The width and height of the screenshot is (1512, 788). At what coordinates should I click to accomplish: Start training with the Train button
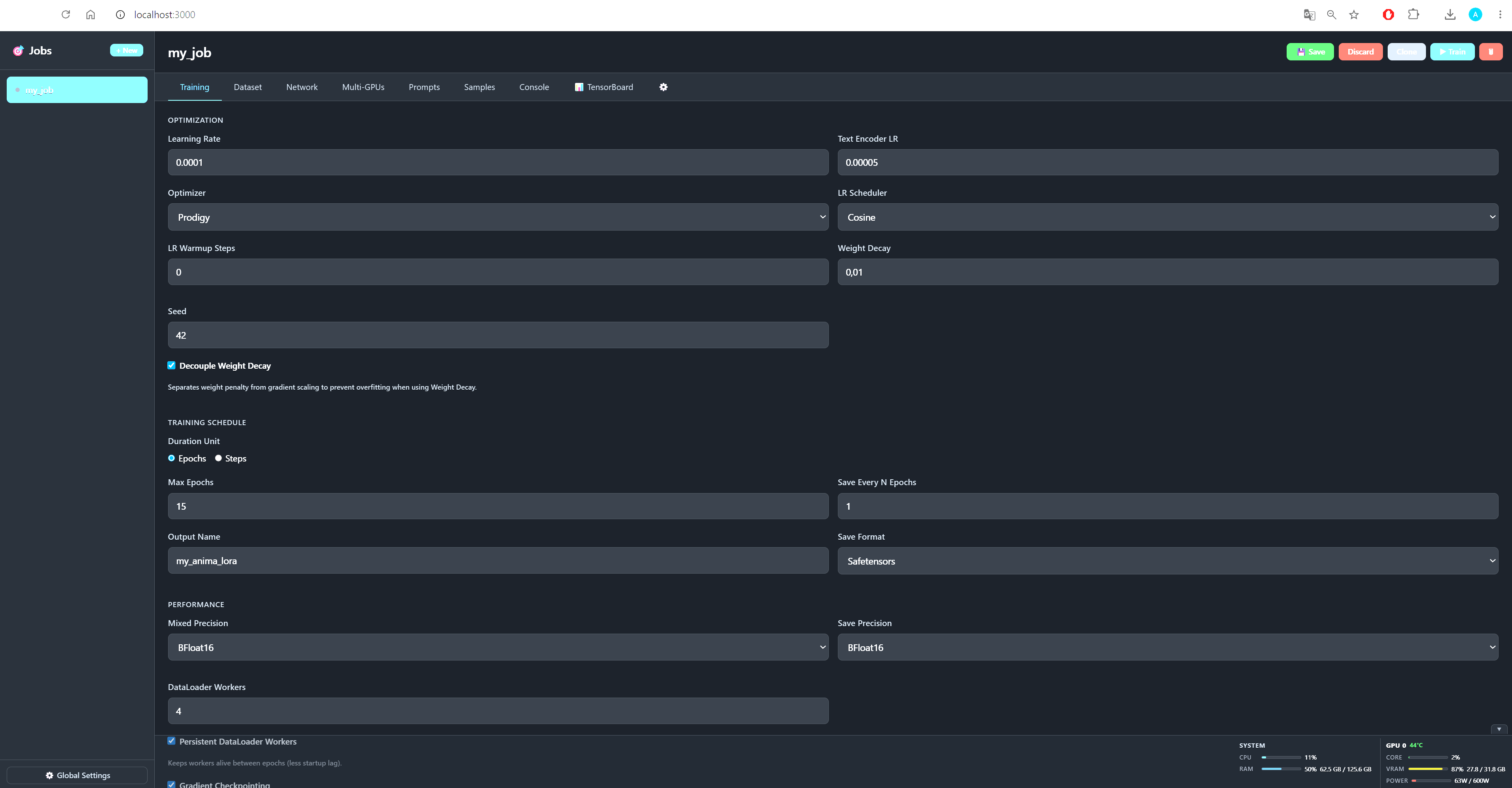(x=1452, y=52)
